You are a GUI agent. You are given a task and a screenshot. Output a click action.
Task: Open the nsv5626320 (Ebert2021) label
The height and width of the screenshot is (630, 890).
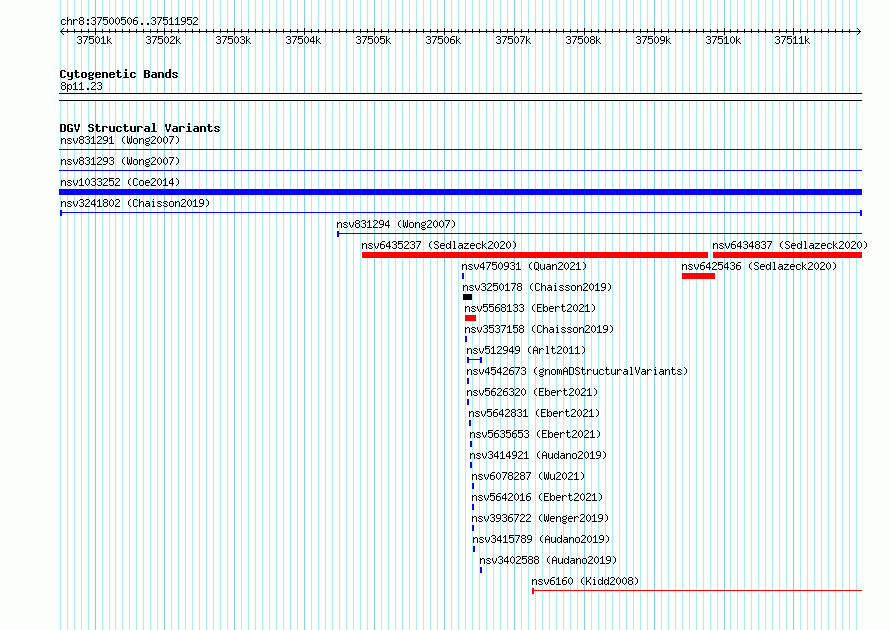532,392
